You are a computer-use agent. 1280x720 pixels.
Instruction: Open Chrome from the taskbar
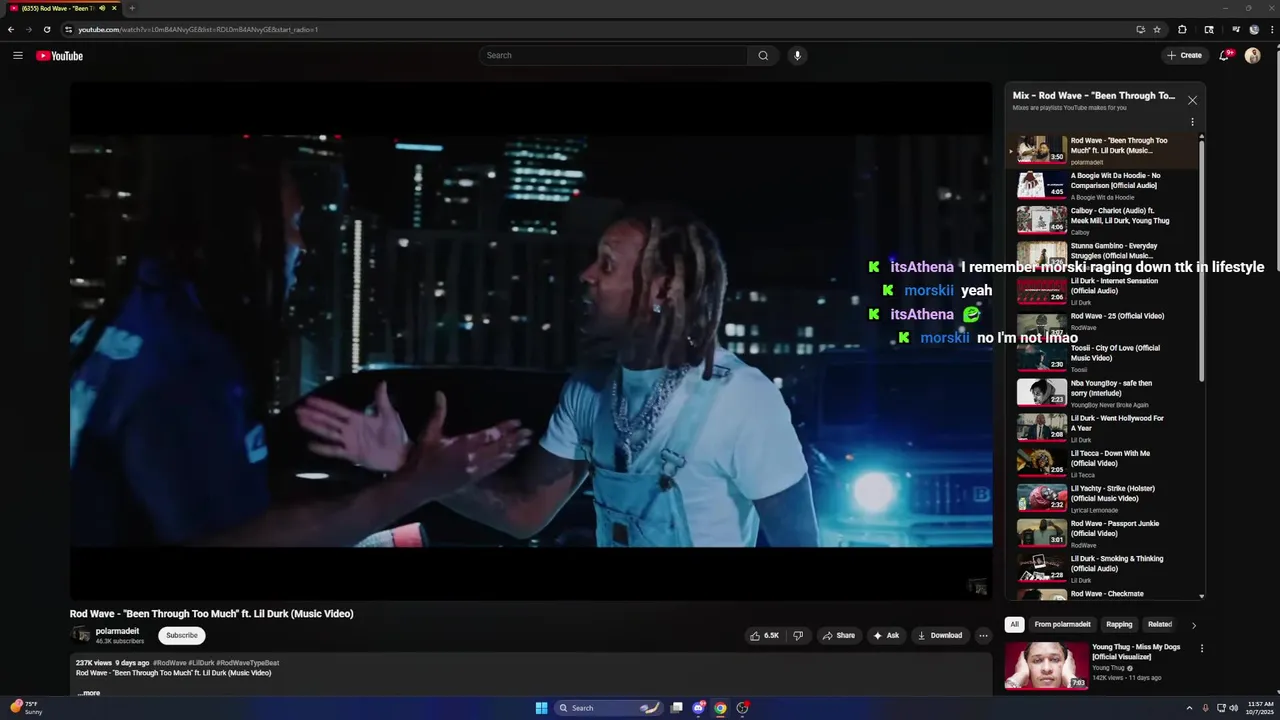pyautogui.click(x=720, y=708)
